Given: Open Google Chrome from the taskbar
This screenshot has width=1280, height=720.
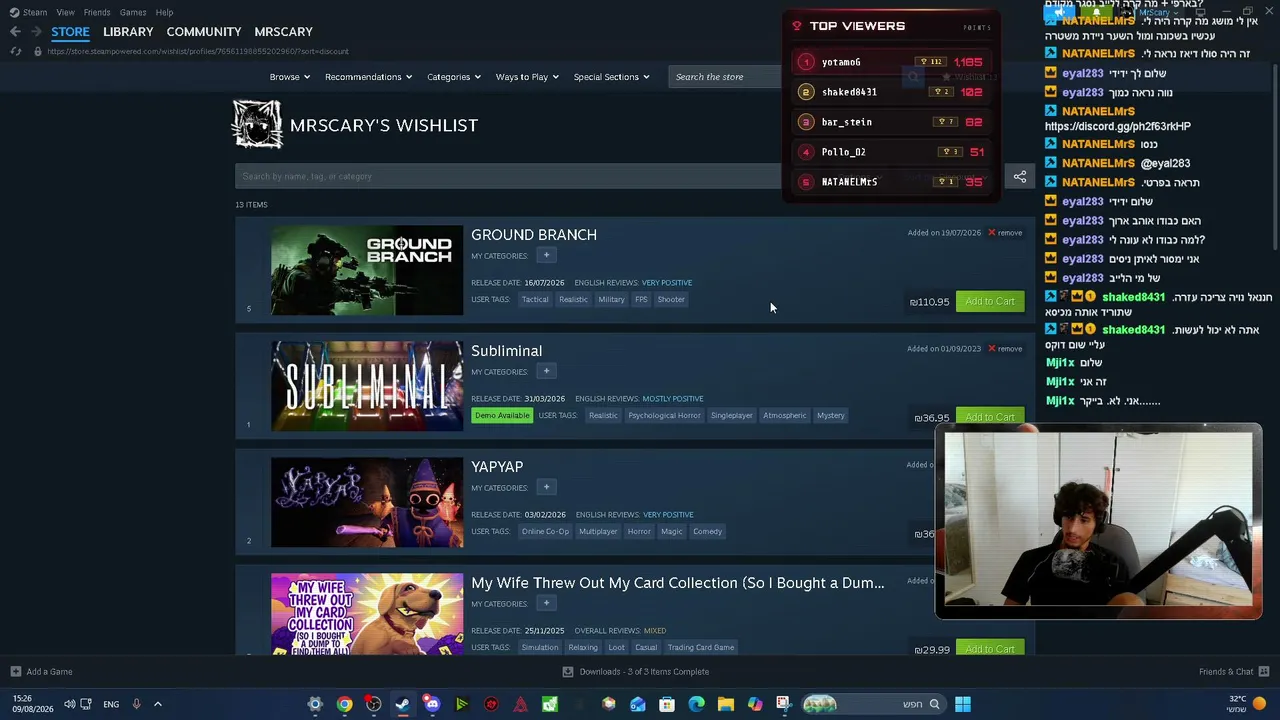Looking at the screenshot, I should (x=344, y=704).
